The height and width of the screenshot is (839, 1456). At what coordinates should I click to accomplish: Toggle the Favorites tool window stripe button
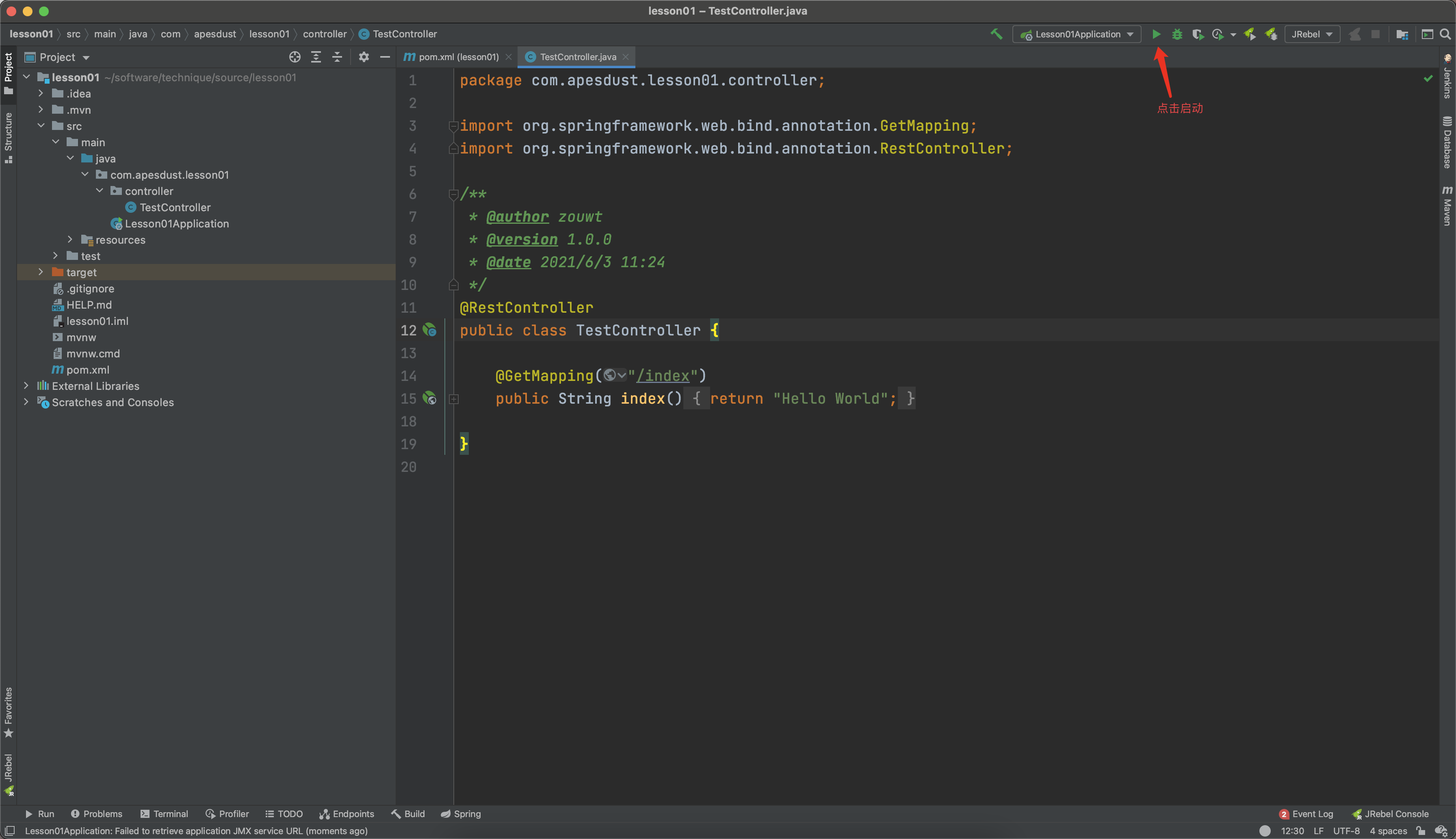(x=8, y=713)
